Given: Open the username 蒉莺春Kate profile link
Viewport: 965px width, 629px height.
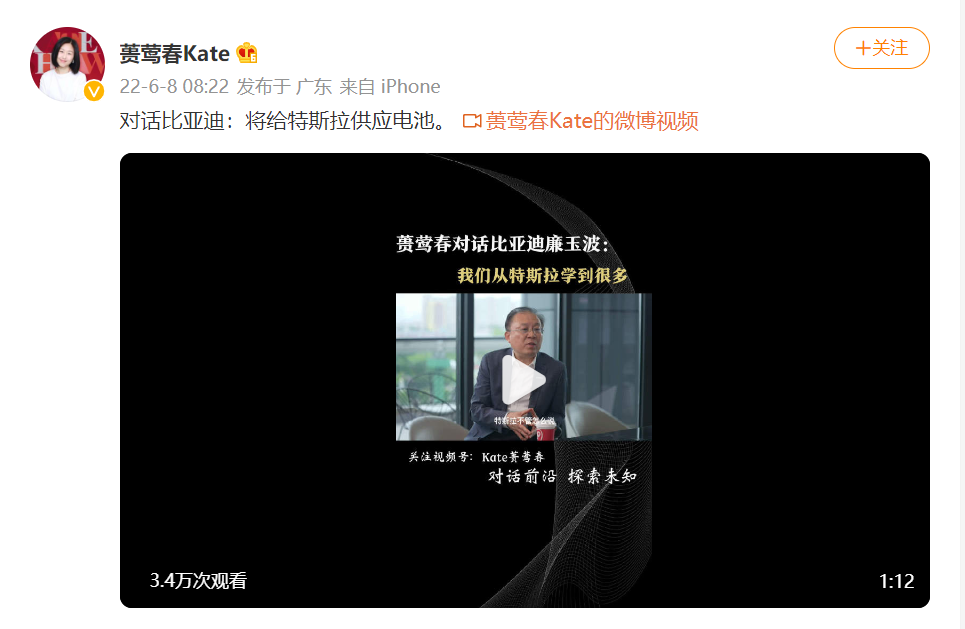Looking at the screenshot, I should click(174, 54).
